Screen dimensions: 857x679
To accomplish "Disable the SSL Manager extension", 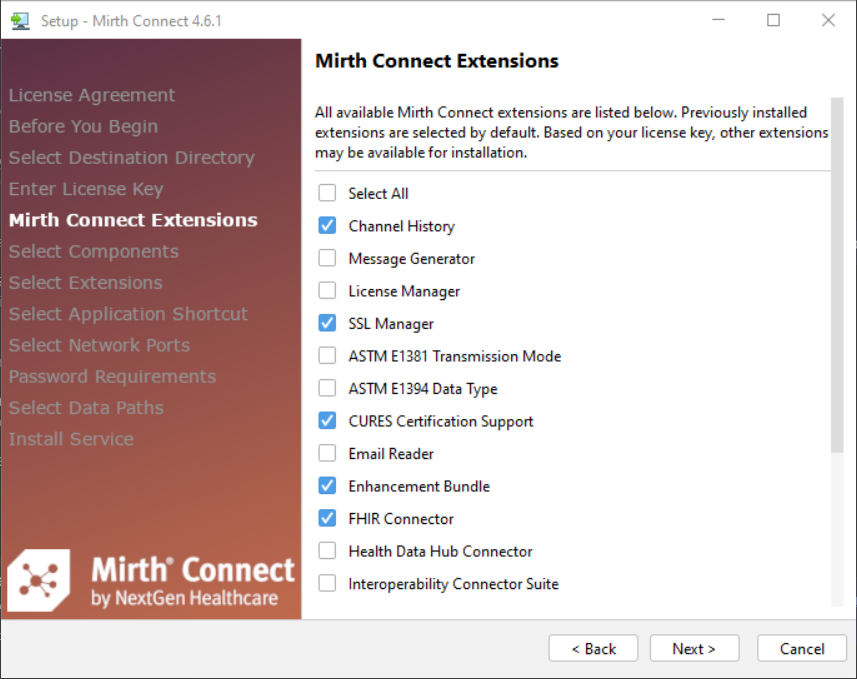I will coord(327,324).
